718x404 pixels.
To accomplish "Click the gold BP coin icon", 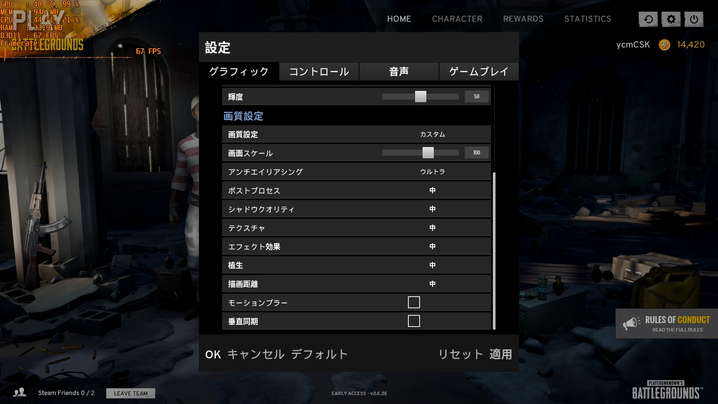I will click(x=664, y=44).
